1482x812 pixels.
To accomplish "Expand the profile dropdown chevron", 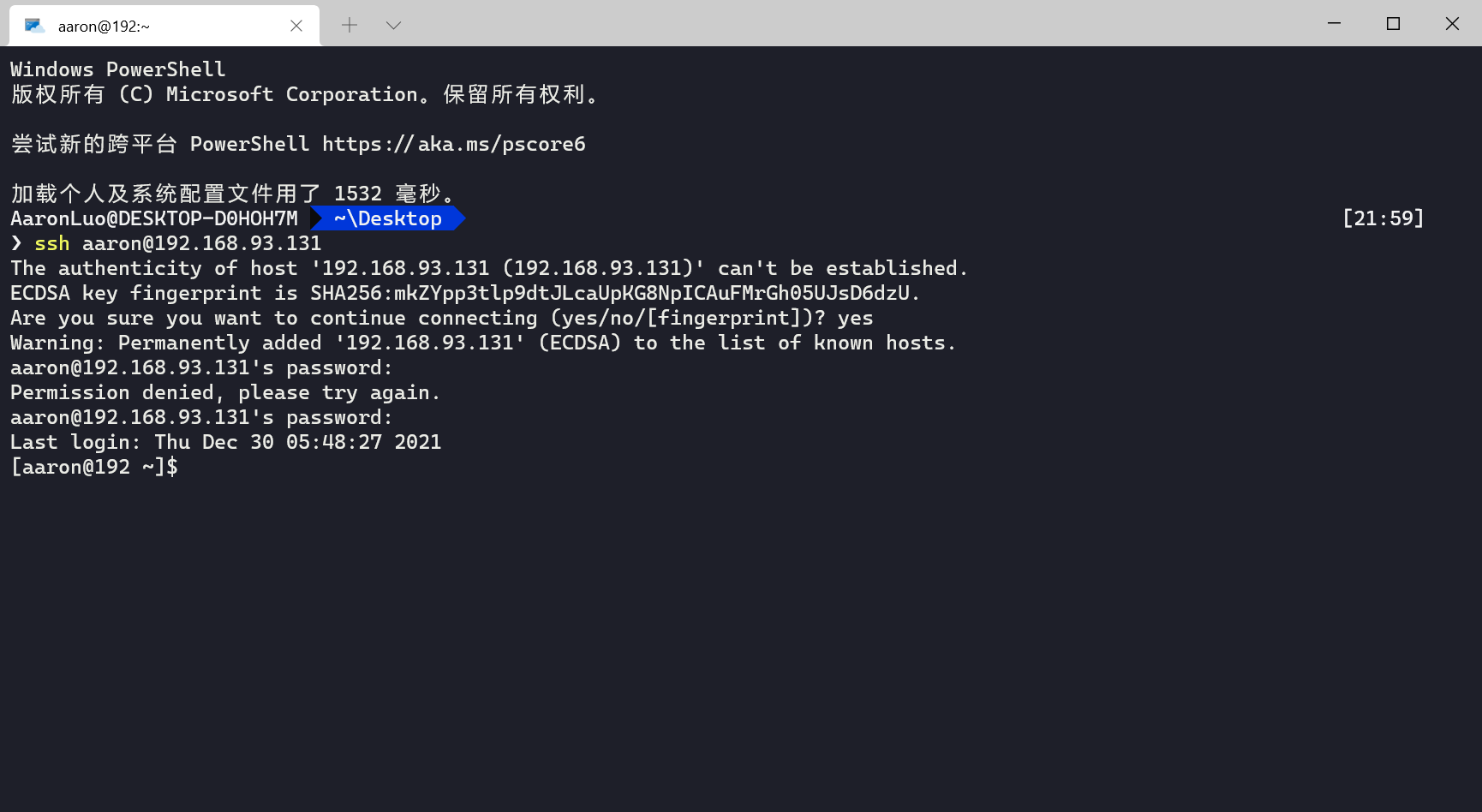I will pos(393,26).
